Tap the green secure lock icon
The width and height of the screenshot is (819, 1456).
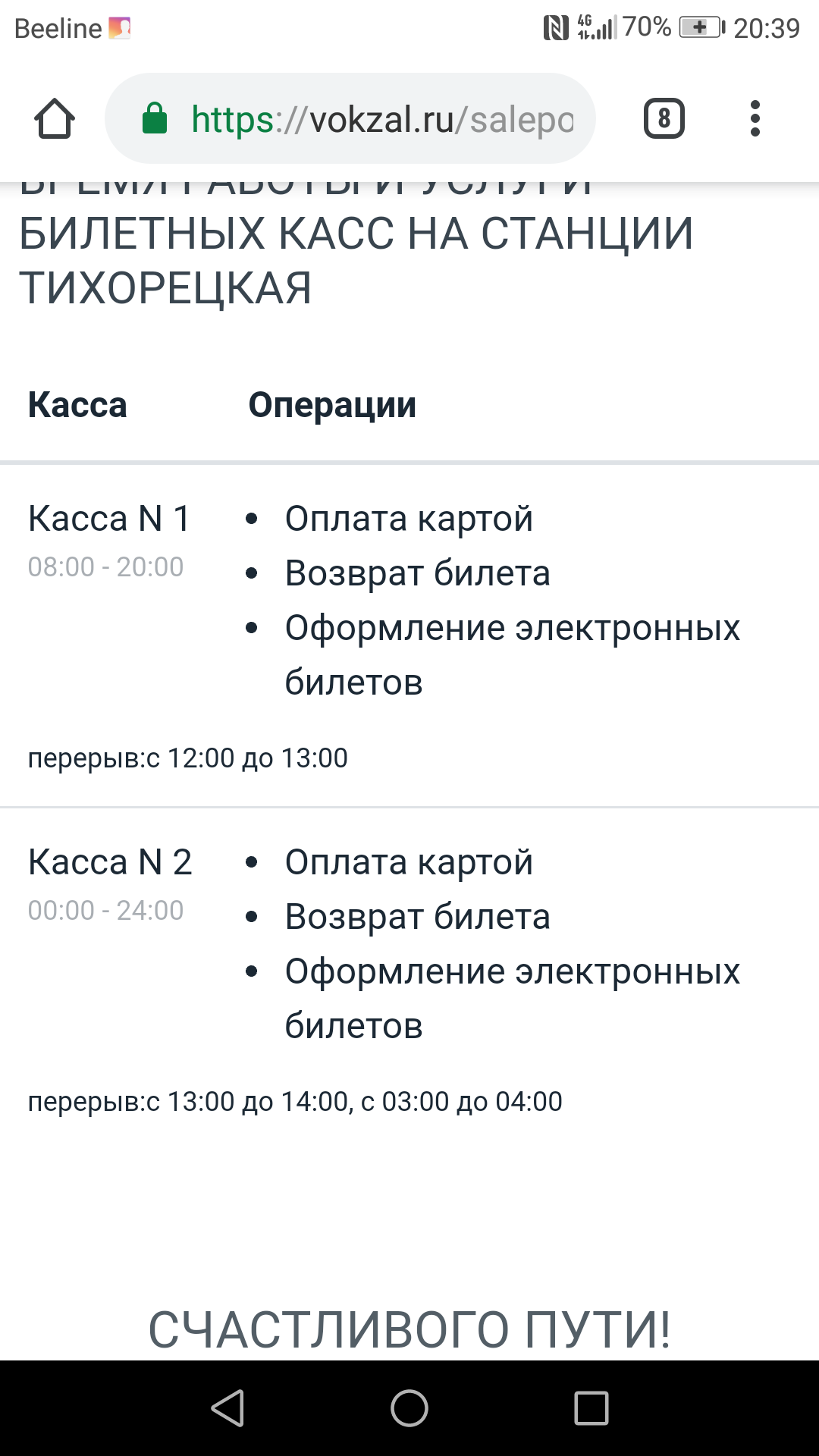coord(155,118)
